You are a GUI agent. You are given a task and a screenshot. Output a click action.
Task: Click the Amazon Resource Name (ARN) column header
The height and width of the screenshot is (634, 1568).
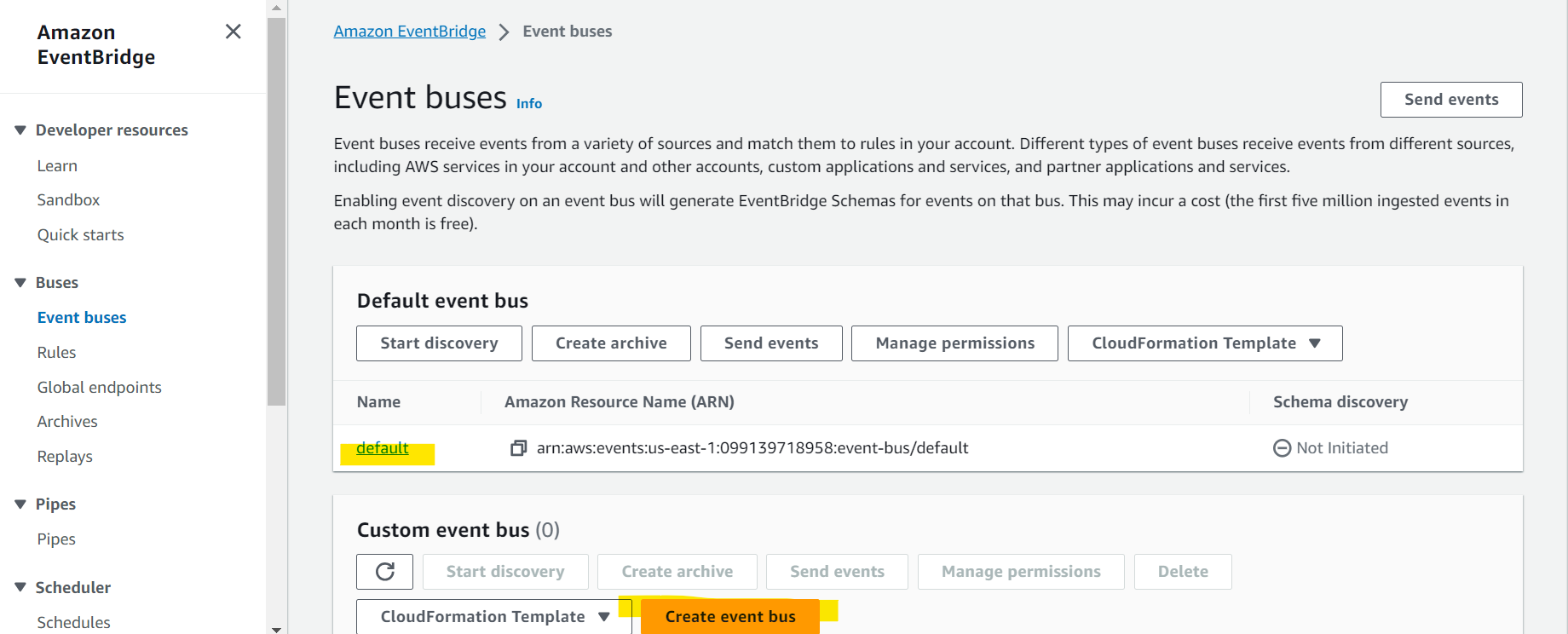pyautogui.click(x=620, y=402)
